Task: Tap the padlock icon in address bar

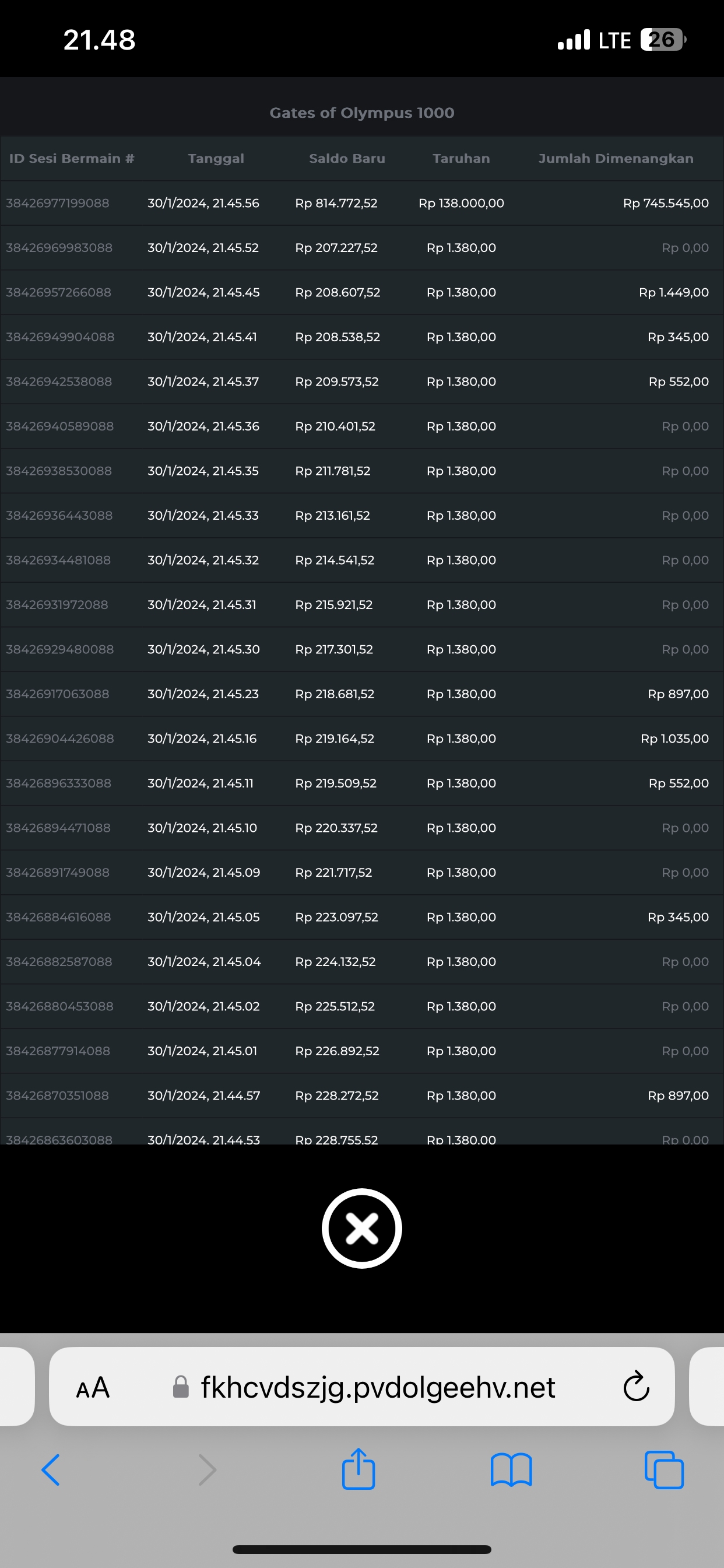Action: click(181, 1387)
